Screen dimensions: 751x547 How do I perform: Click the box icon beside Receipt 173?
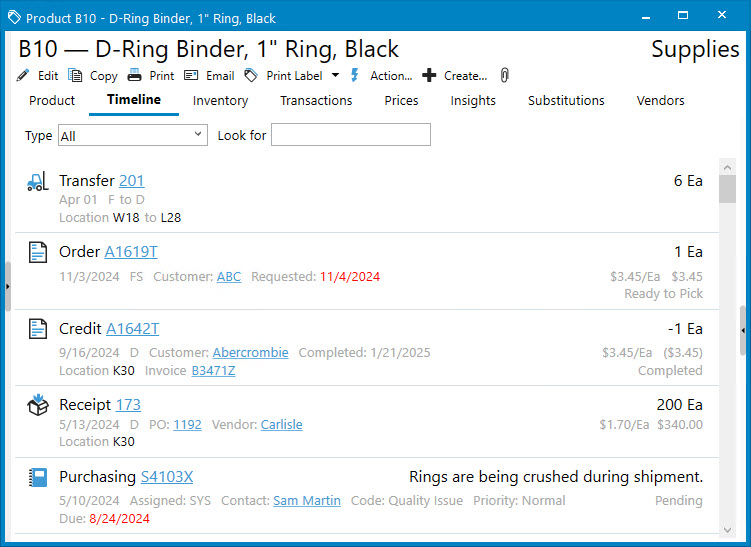point(38,405)
